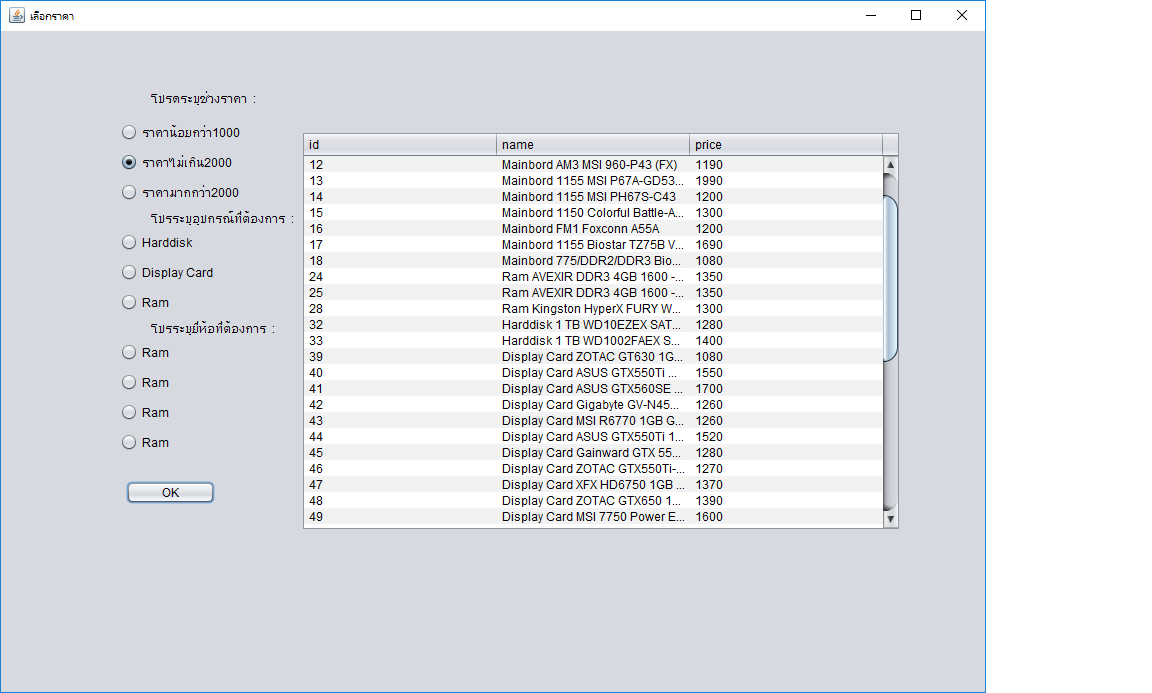
Task: Choose the Ram radio directly below Display Card
Action: click(x=145, y=303)
